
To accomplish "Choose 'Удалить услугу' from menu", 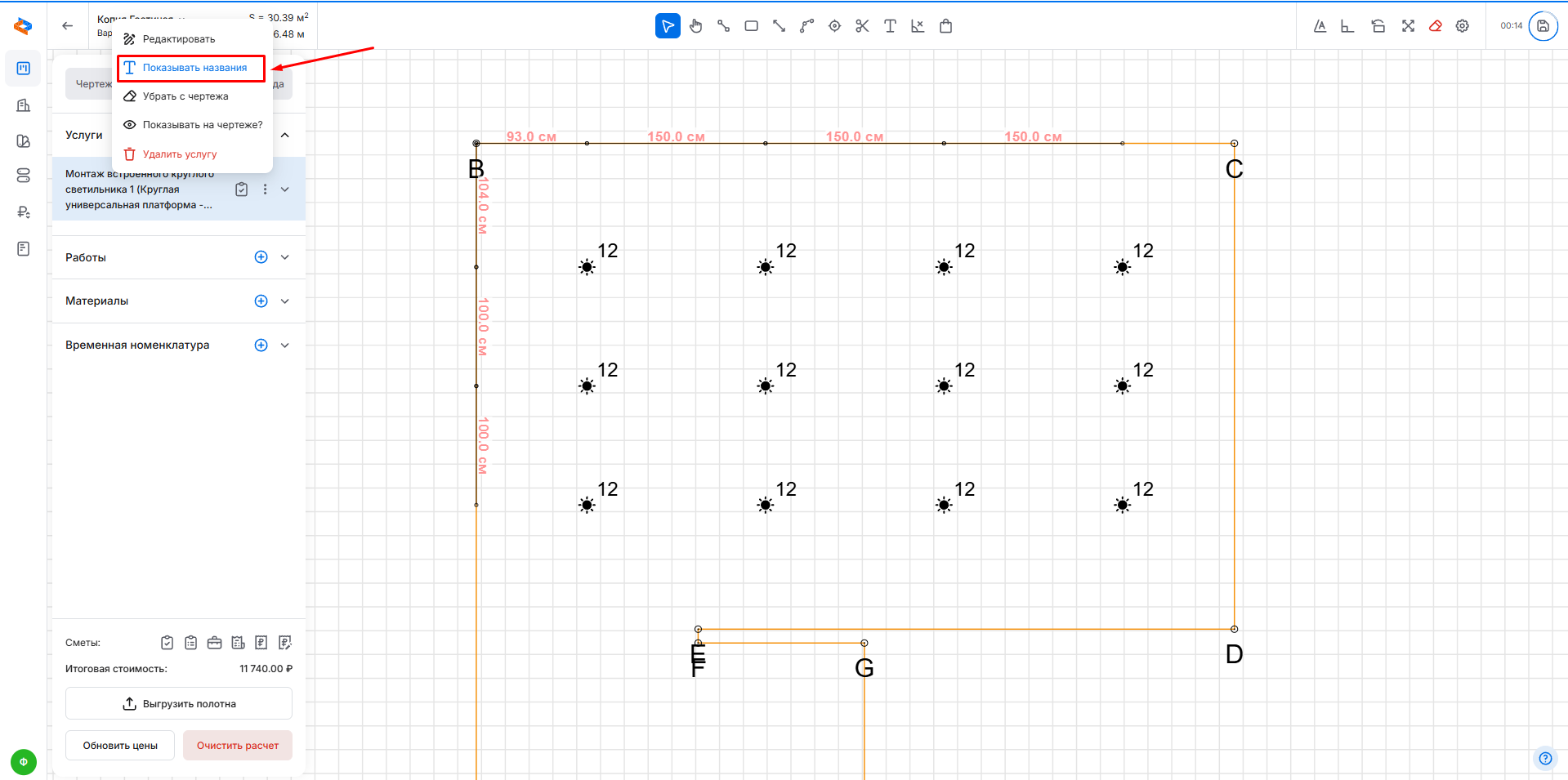I will 179,154.
